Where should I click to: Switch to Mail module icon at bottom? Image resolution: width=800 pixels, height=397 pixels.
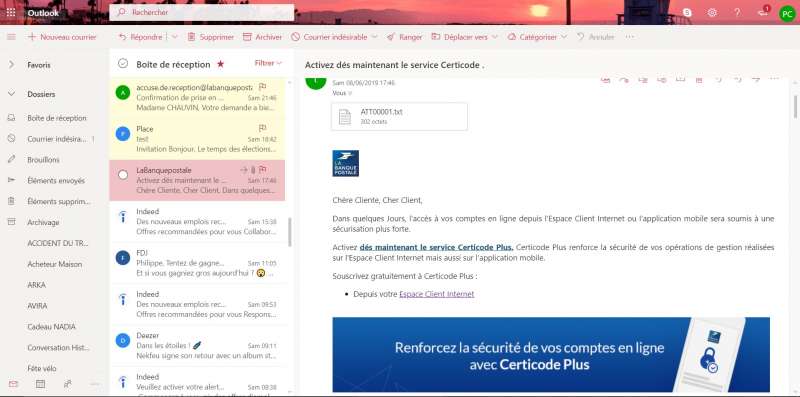[x=13, y=384]
